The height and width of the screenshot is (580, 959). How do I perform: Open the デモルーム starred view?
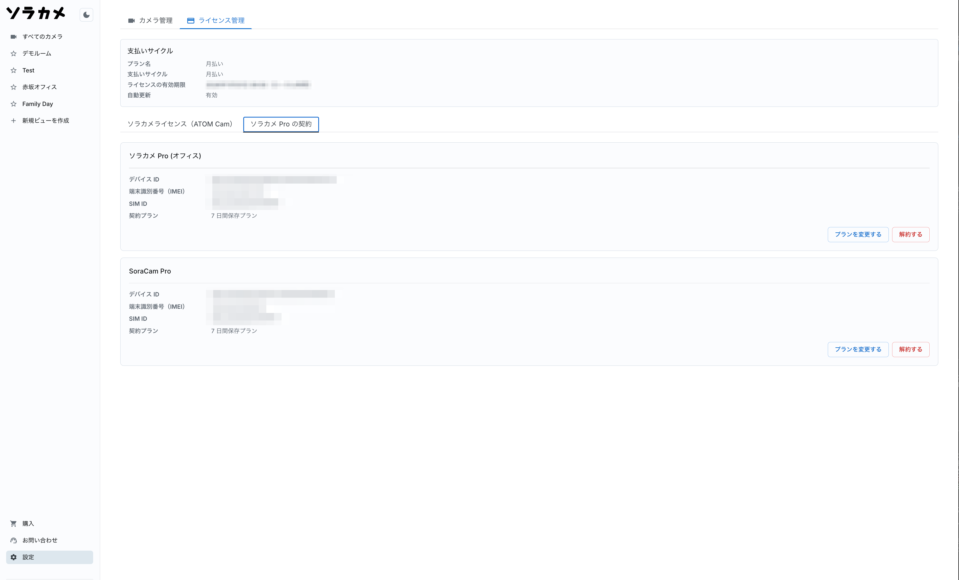(50, 53)
